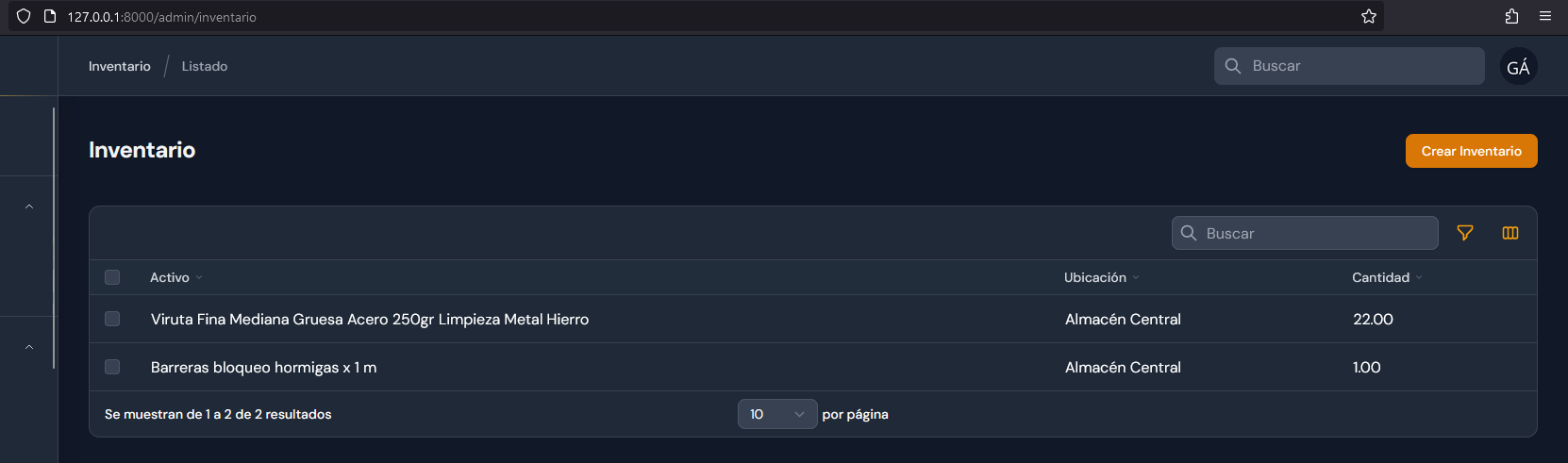The image size is (1568, 463).
Task: Open the 10 per page dropdown
Action: click(777, 414)
